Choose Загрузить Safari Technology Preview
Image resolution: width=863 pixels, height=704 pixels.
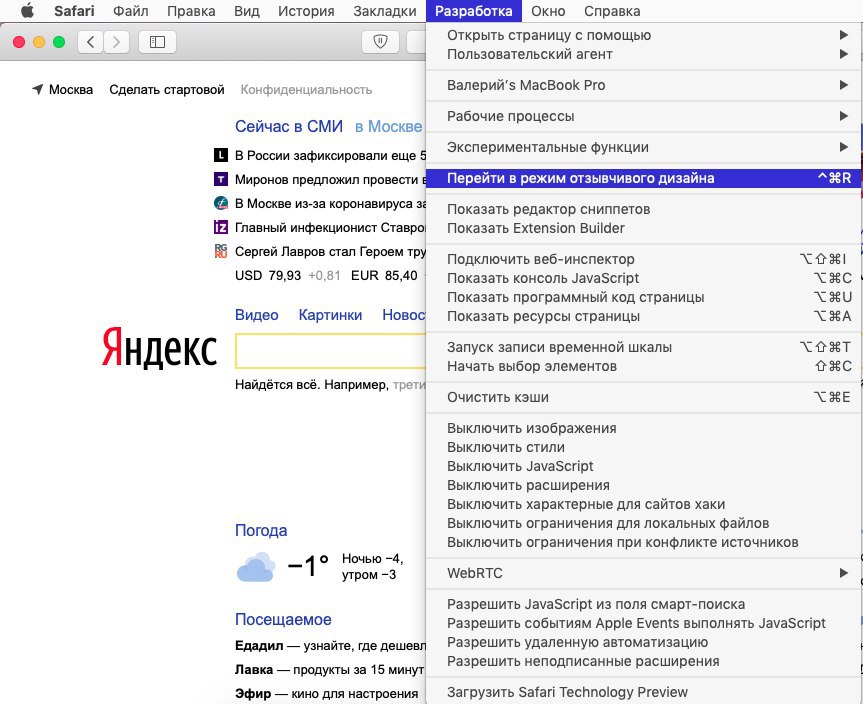(643, 692)
